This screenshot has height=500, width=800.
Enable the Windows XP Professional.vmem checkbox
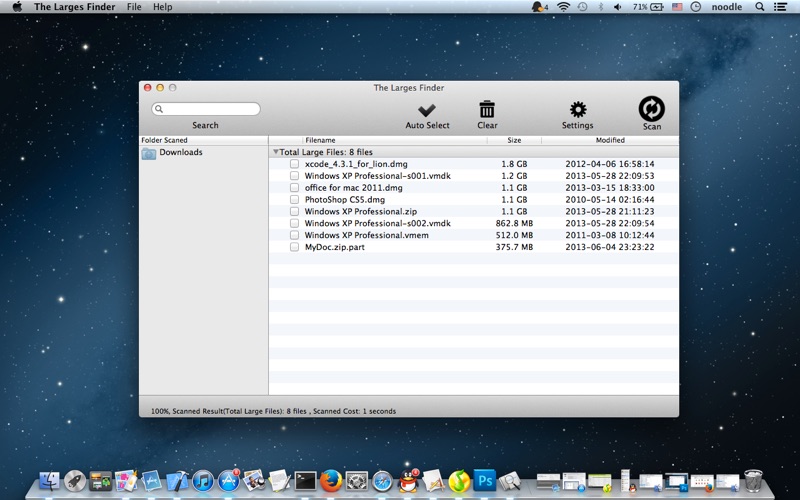(294, 235)
